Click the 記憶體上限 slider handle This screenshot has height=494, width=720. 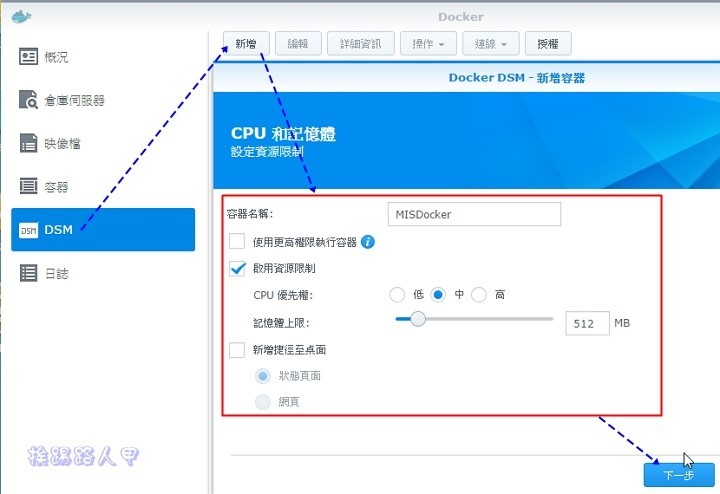[x=418, y=319]
